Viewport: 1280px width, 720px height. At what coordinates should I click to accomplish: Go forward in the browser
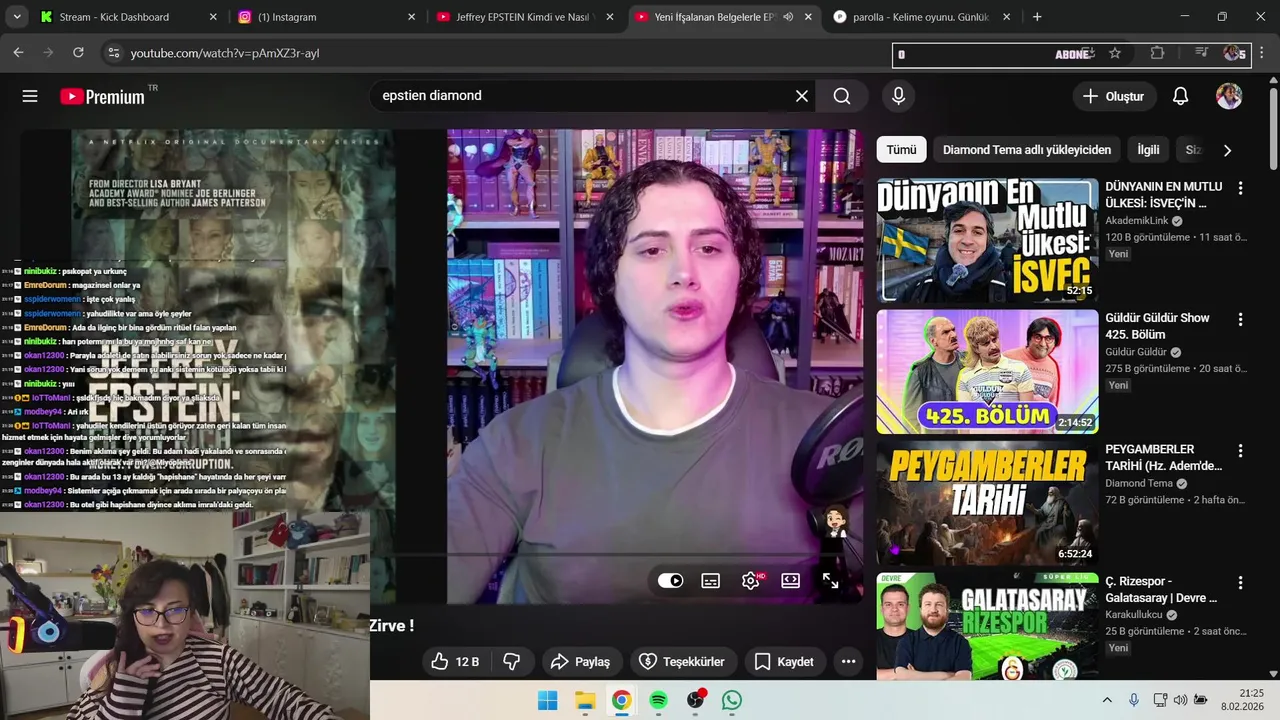click(48, 53)
